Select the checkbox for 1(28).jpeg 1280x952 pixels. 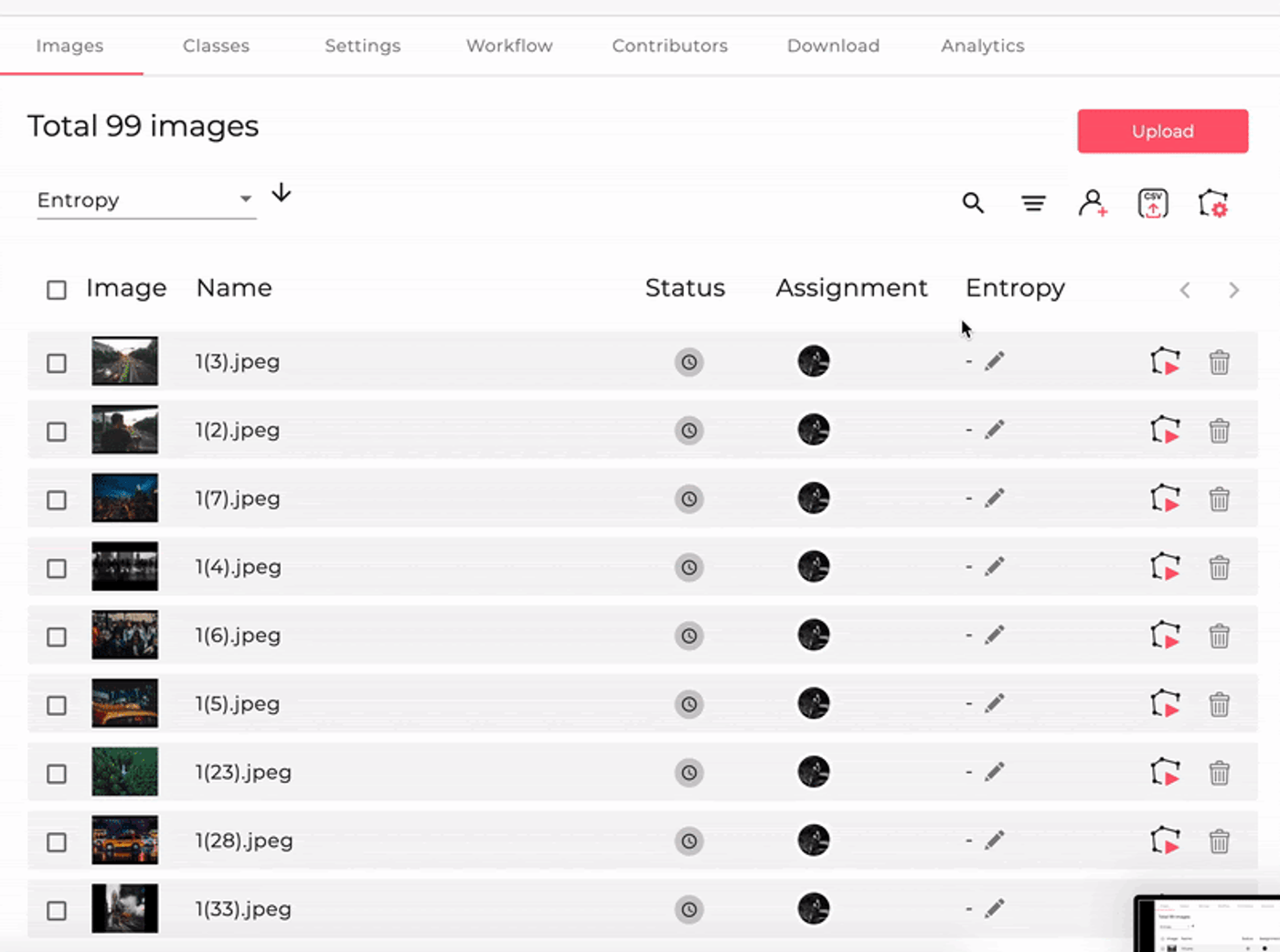click(x=57, y=842)
